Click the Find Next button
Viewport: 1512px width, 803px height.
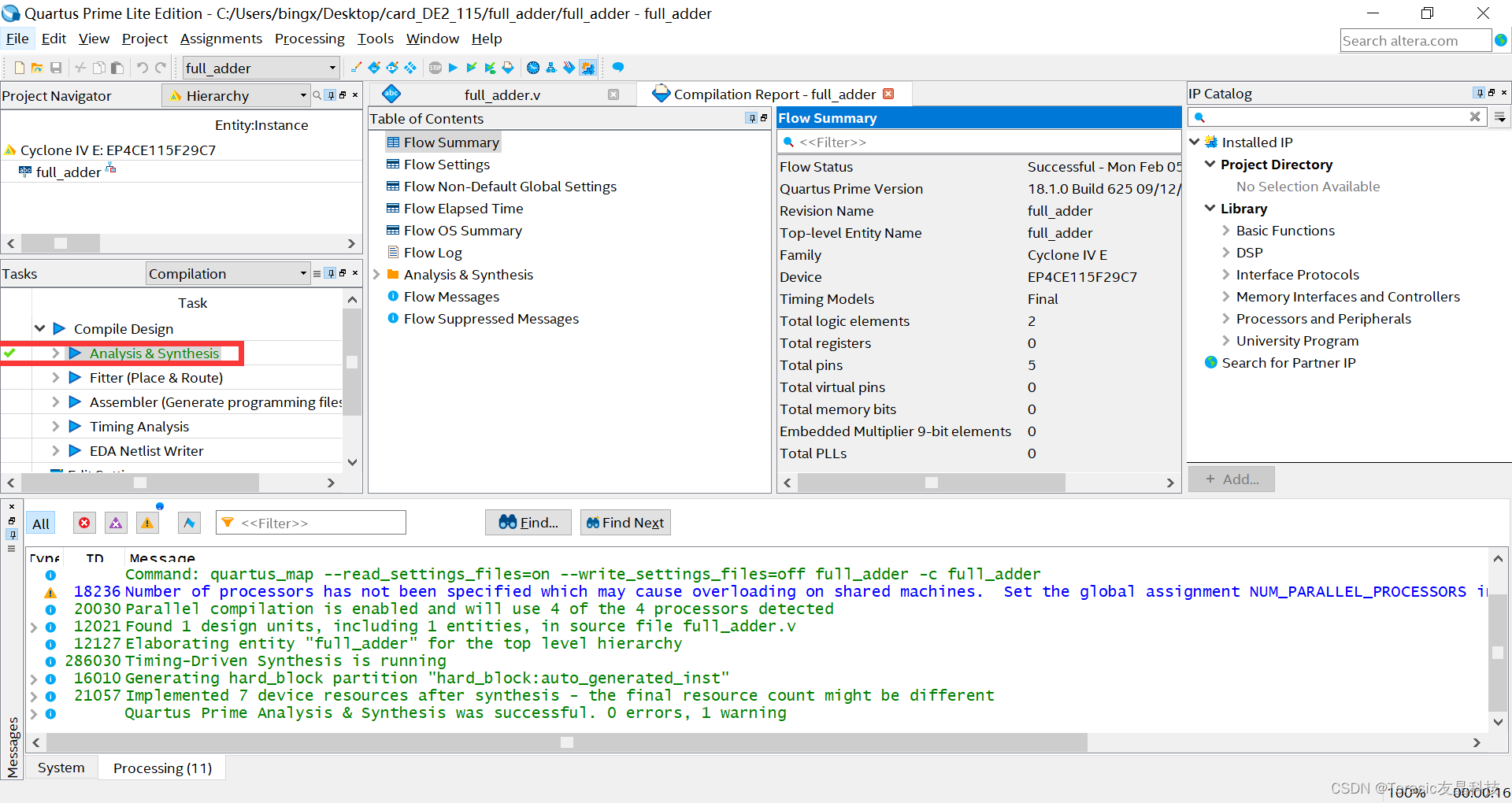click(625, 523)
